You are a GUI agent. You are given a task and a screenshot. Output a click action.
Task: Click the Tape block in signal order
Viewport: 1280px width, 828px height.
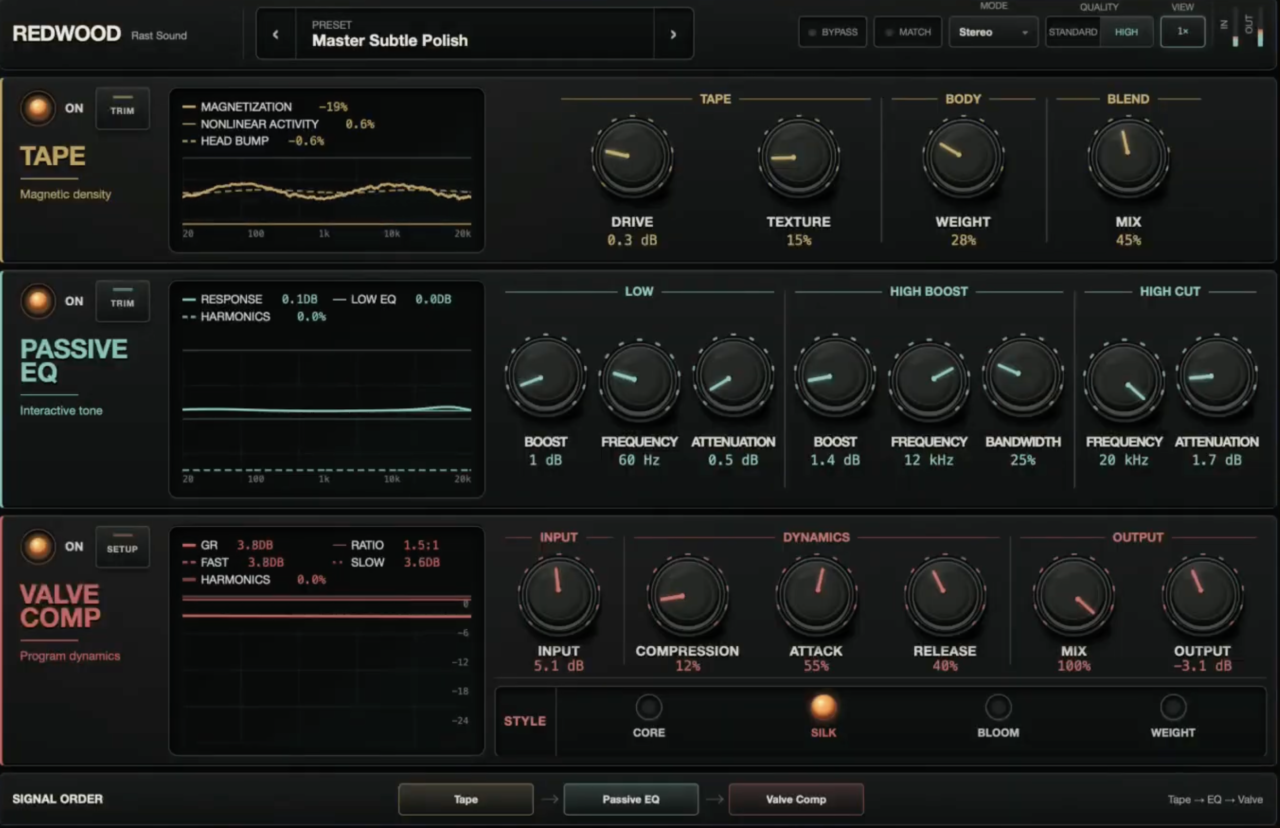coord(466,799)
